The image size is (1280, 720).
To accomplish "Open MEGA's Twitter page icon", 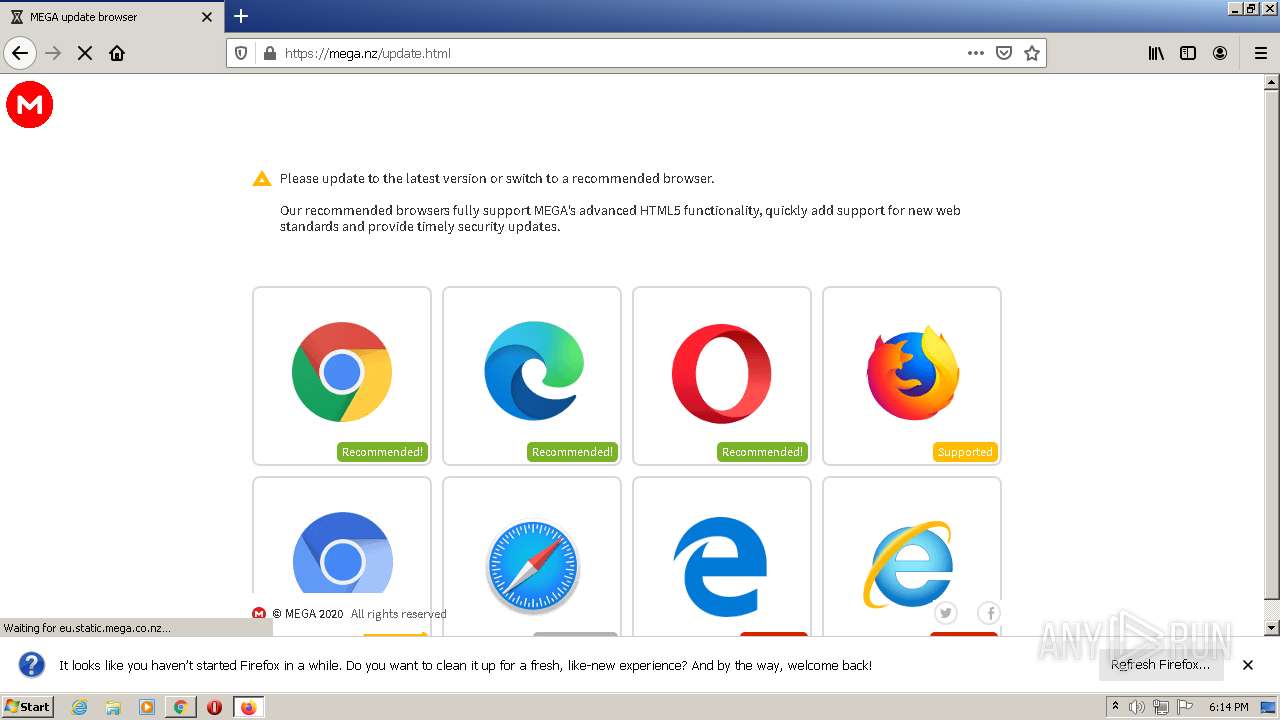I will coord(946,613).
